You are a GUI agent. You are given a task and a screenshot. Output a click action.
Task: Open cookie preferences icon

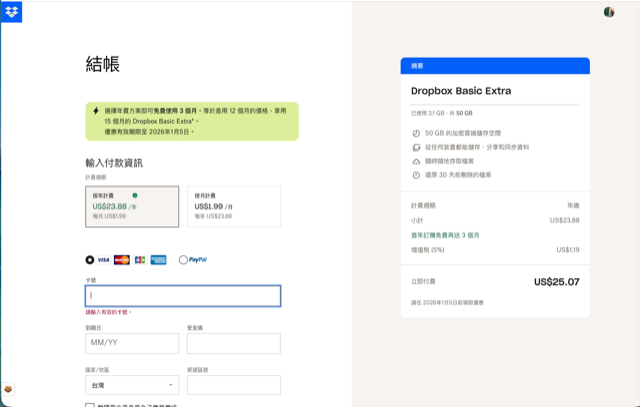[8, 389]
